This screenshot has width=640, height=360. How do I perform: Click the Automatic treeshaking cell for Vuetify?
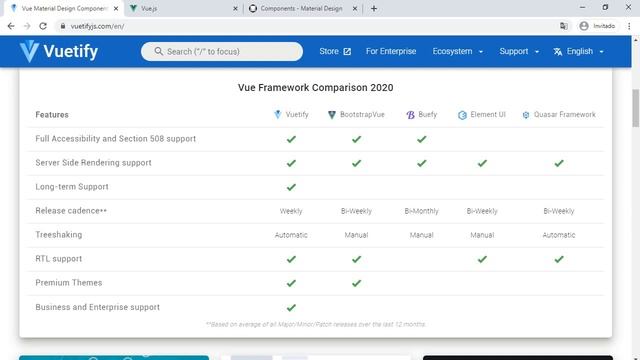point(291,235)
